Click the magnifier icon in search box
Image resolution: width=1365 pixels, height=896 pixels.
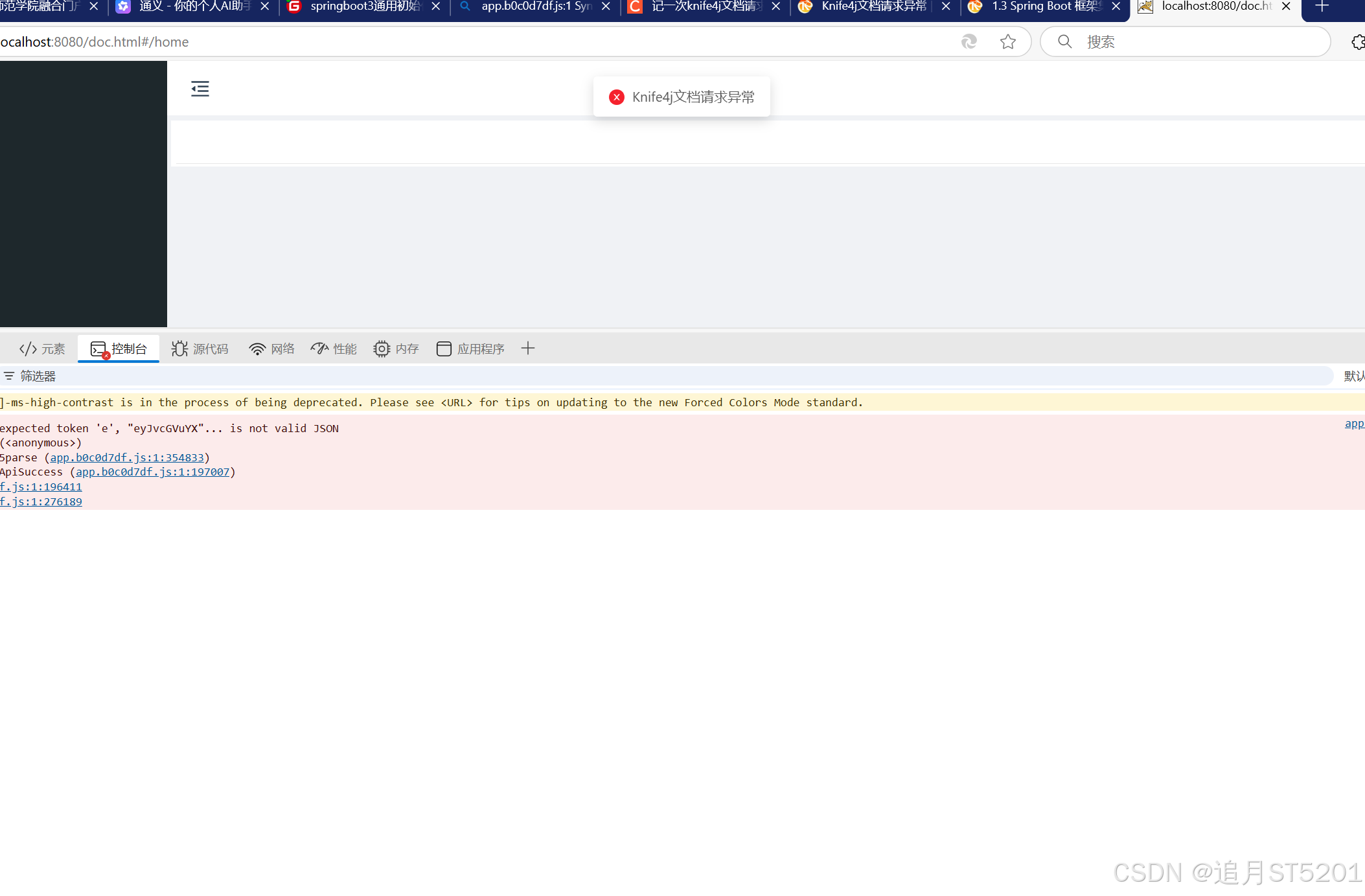(1064, 41)
